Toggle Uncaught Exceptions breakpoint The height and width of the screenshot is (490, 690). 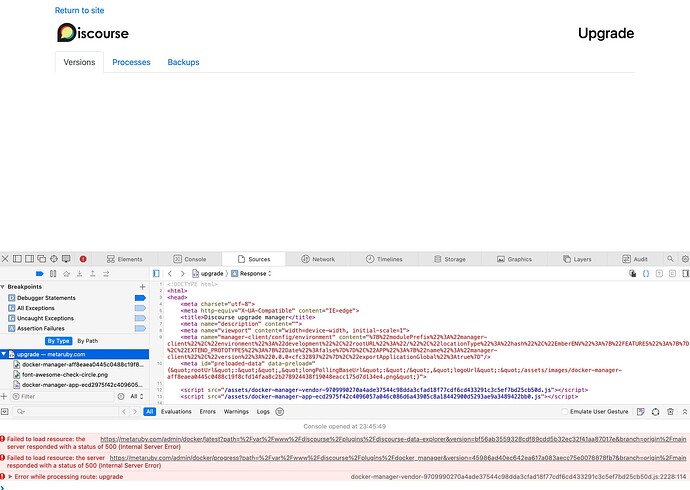coord(140,318)
